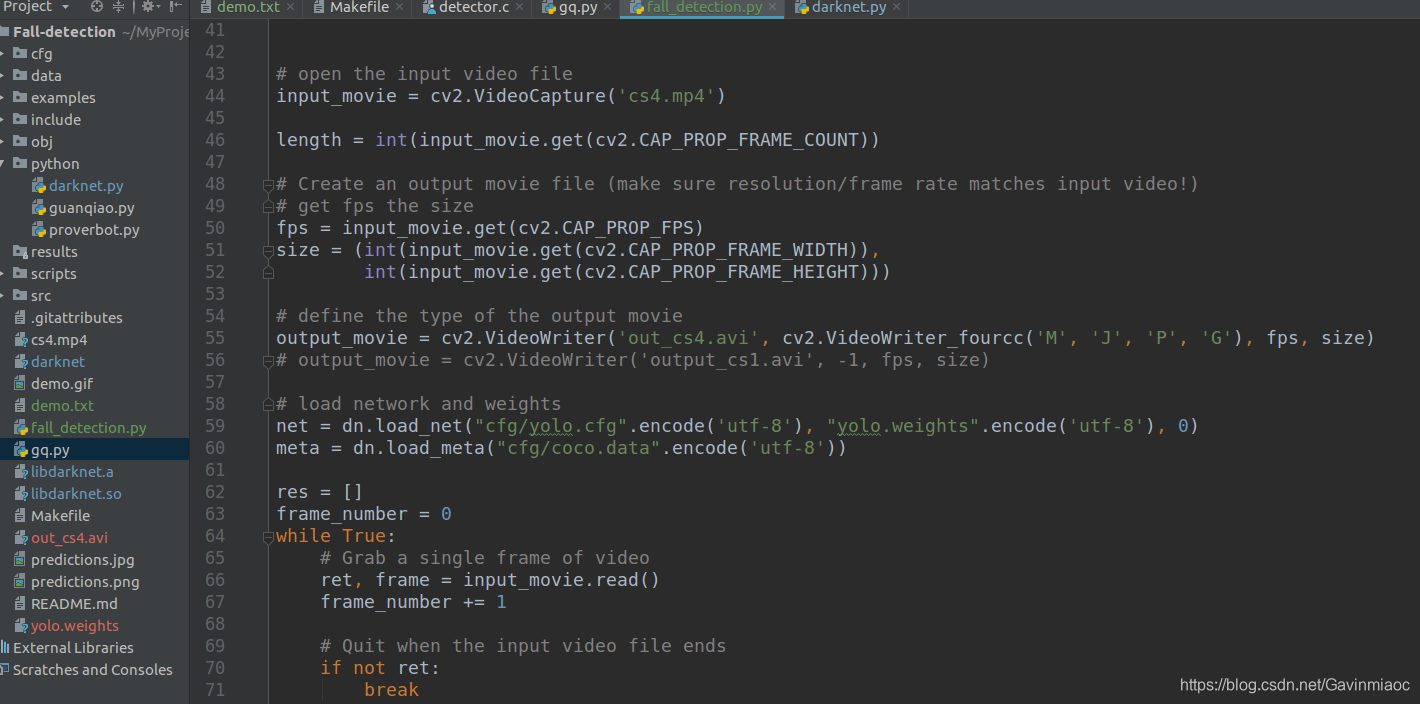The image size is (1420, 704).
Task: Click the folder icon beside scripts
Action: click(x=20, y=274)
